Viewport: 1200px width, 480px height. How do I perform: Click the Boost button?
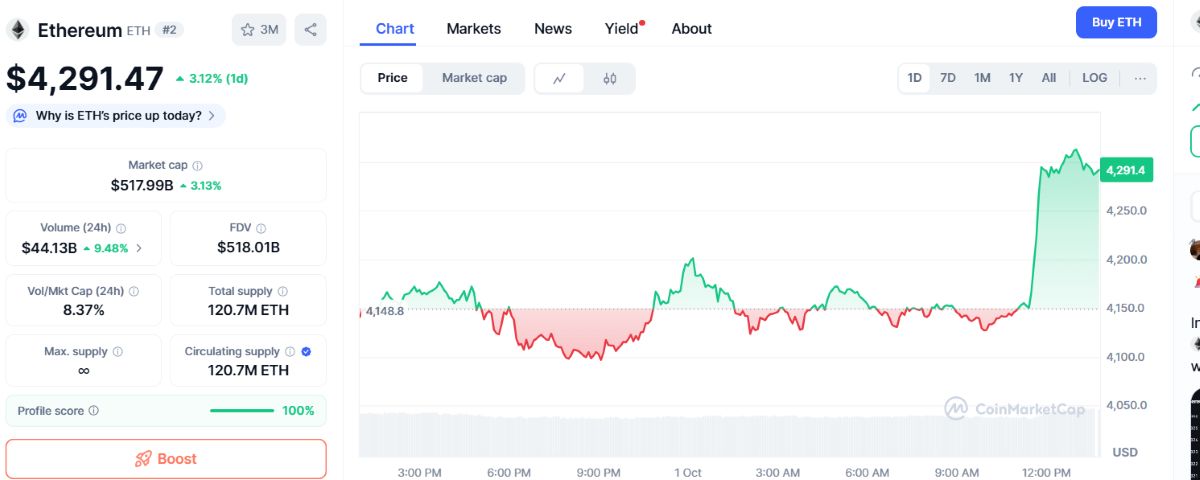(166, 459)
